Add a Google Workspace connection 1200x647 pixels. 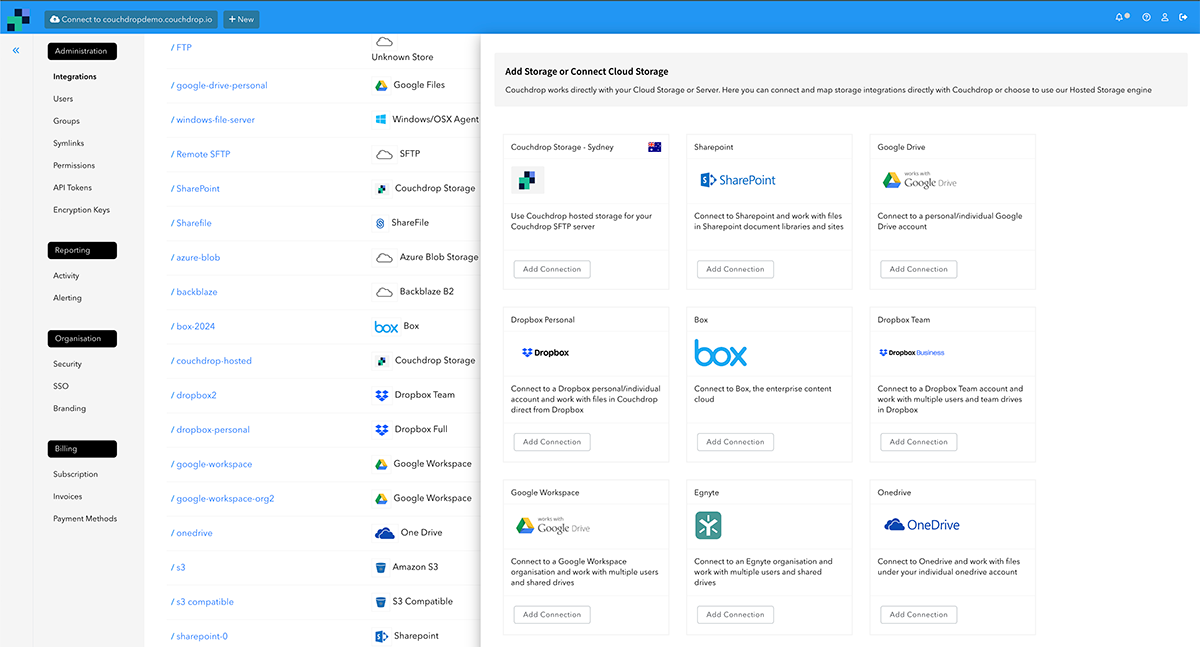pos(552,615)
